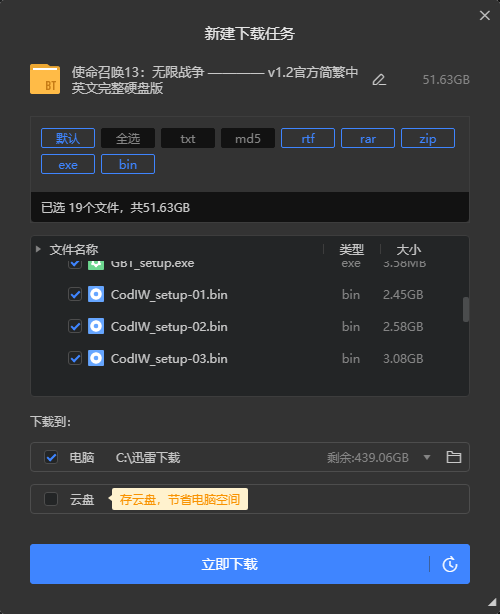Screen dimensions: 500x614
Task: Toggle the md5 file type filter
Action: click(x=247, y=138)
